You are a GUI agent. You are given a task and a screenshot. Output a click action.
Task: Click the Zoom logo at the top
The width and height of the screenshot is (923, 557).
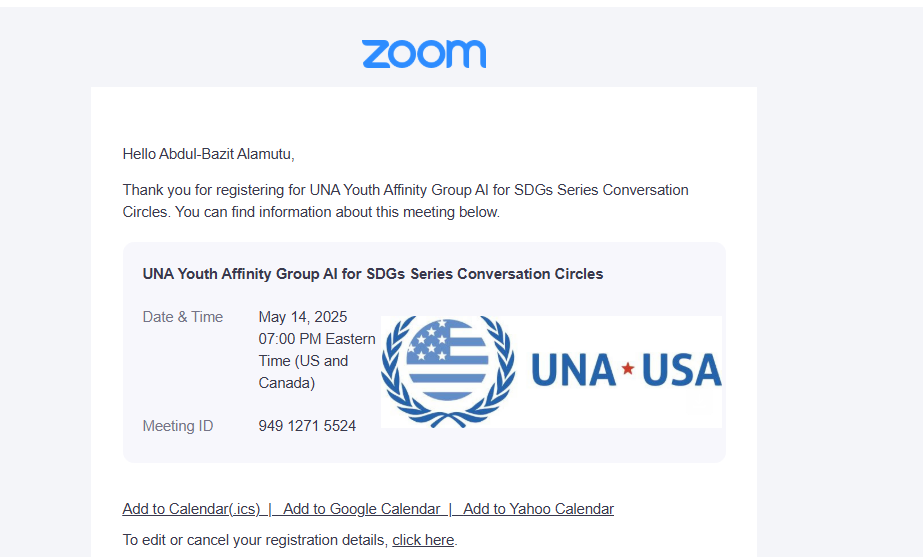pyautogui.click(x=424, y=54)
